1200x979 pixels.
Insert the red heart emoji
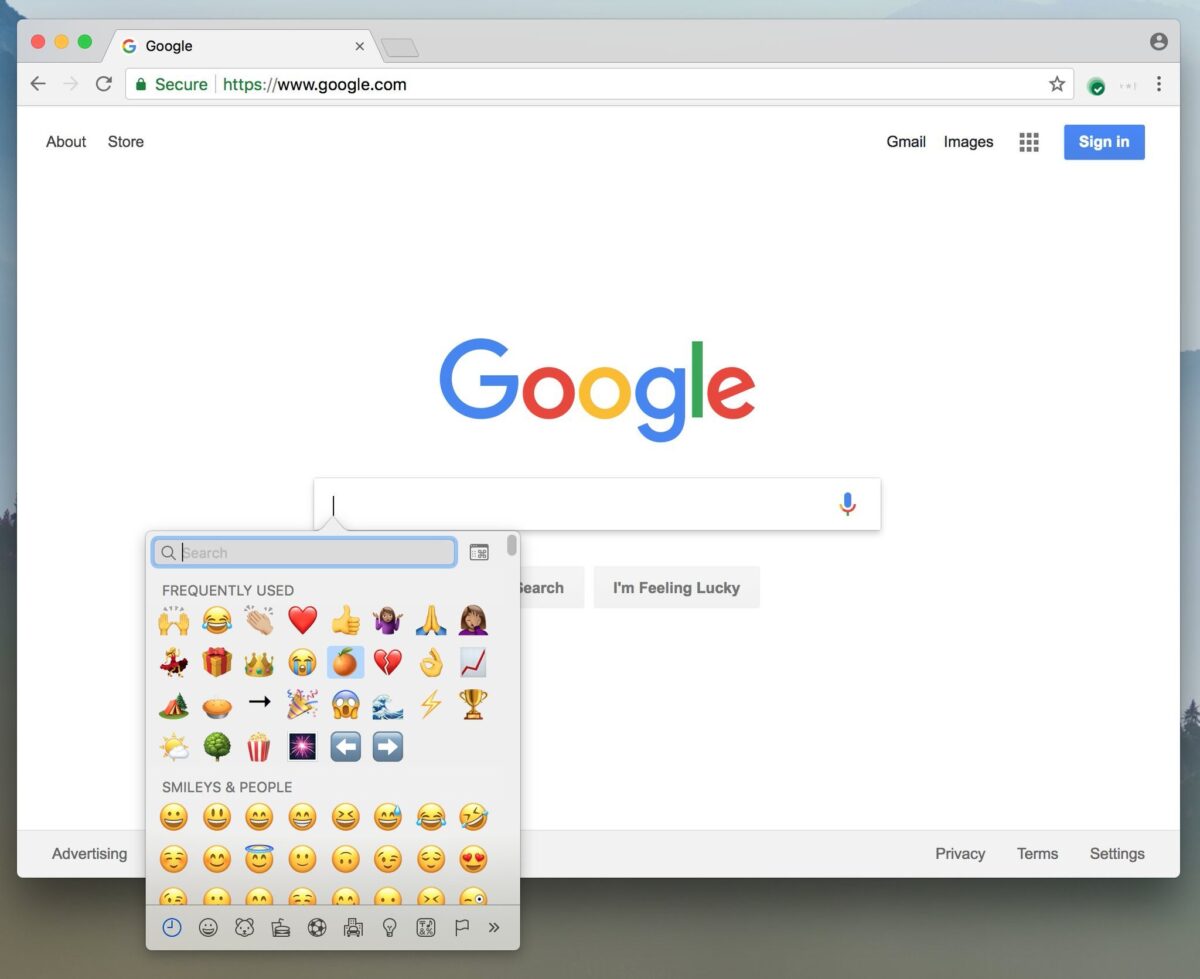point(302,620)
